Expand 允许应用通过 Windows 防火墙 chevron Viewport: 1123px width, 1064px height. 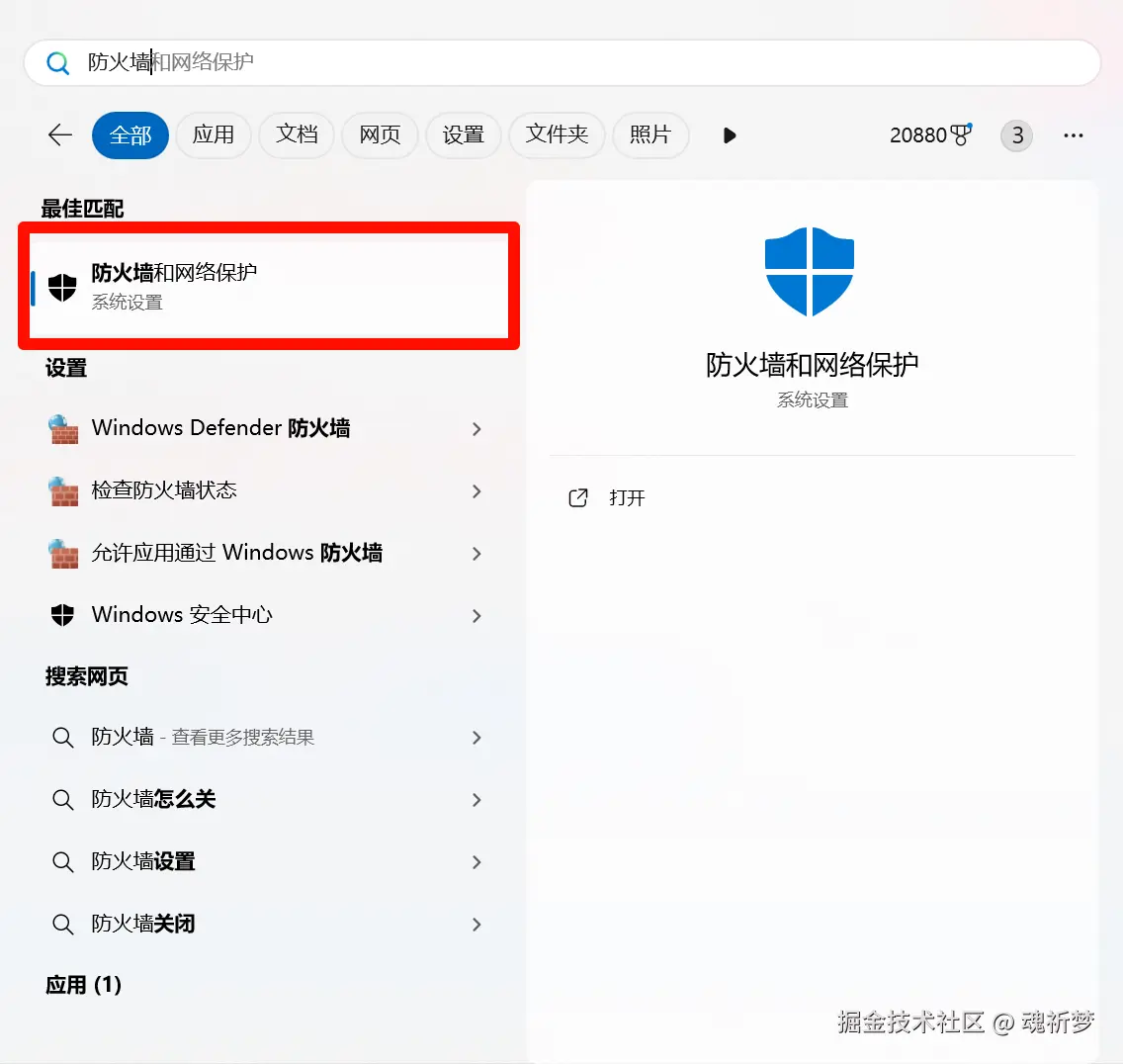tap(476, 554)
